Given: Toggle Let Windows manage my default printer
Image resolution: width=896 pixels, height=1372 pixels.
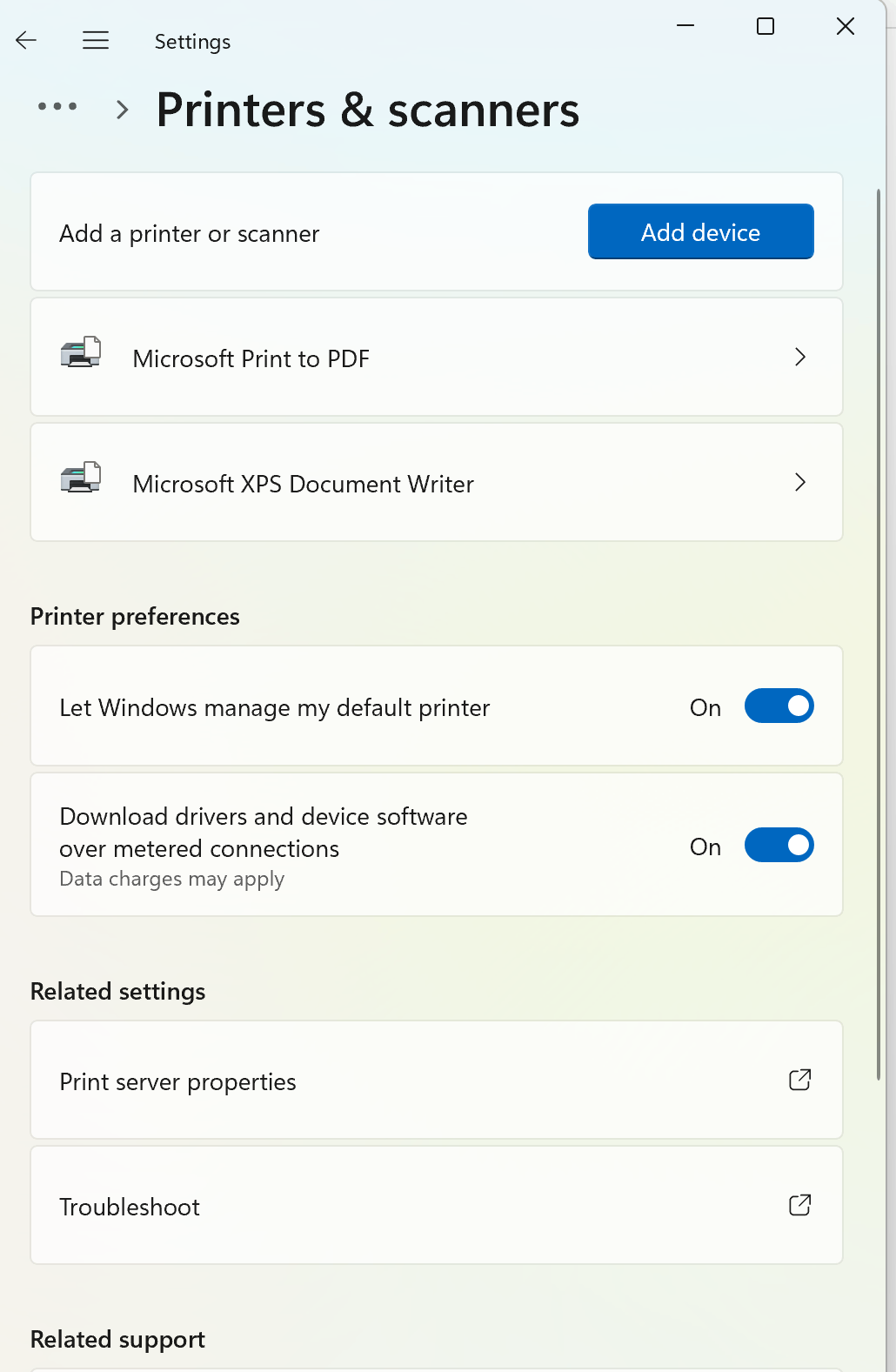Looking at the screenshot, I should pyautogui.click(x=779, y=706).
